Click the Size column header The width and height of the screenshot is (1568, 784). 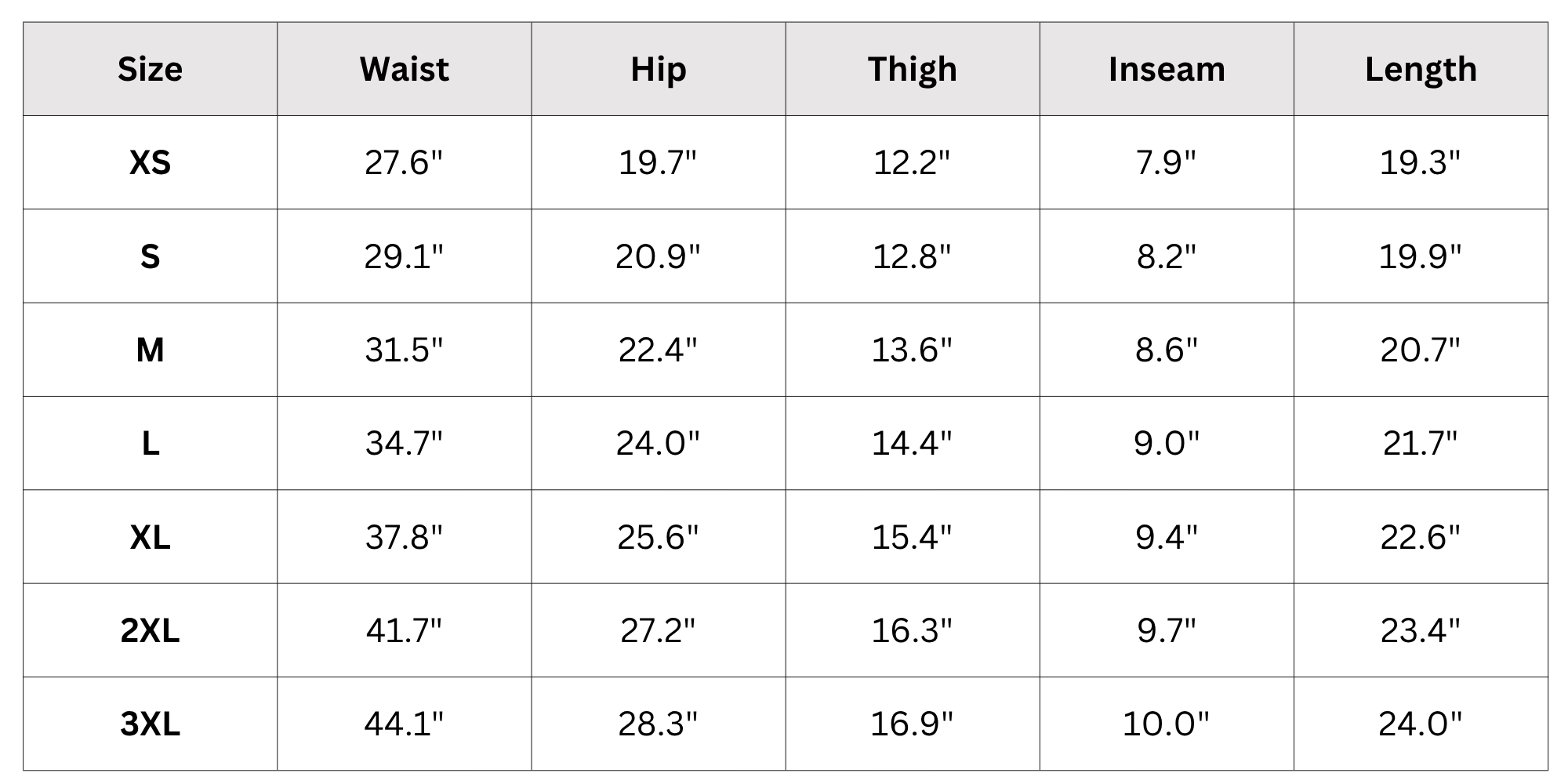click(150, 69)
